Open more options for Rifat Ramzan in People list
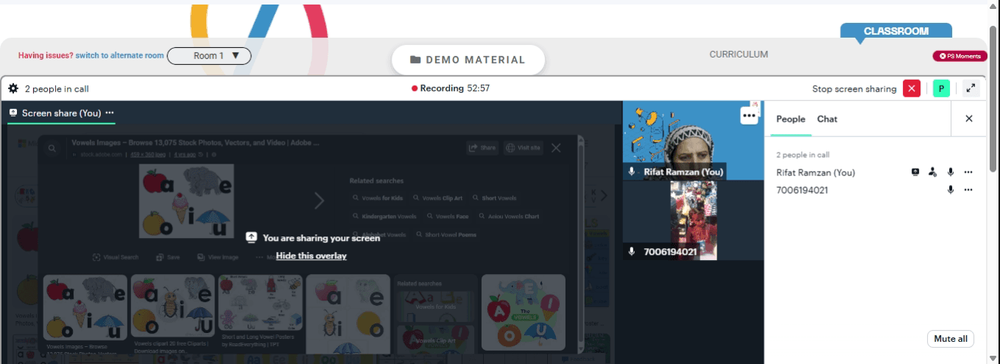 (x=968, y=172)
